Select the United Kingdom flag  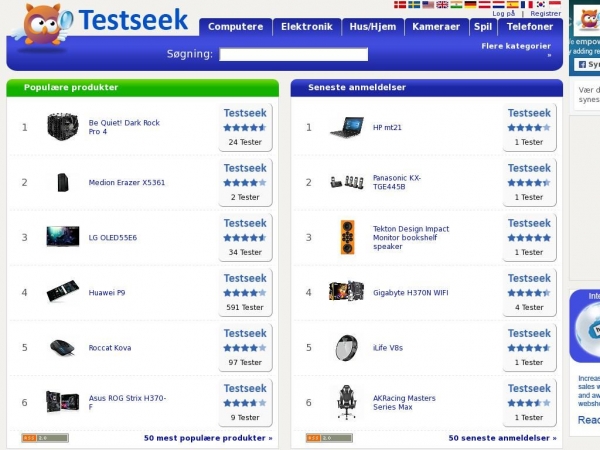(x=442, y=5)
